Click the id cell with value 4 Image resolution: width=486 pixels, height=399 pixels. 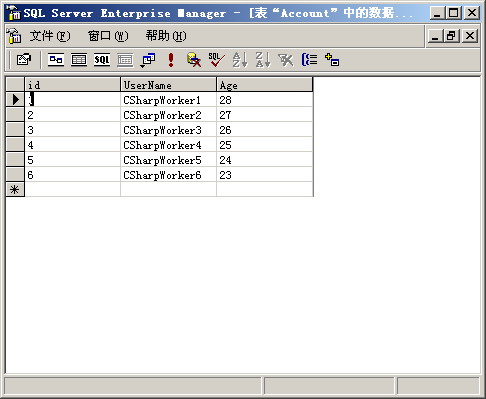coord(72,145)
